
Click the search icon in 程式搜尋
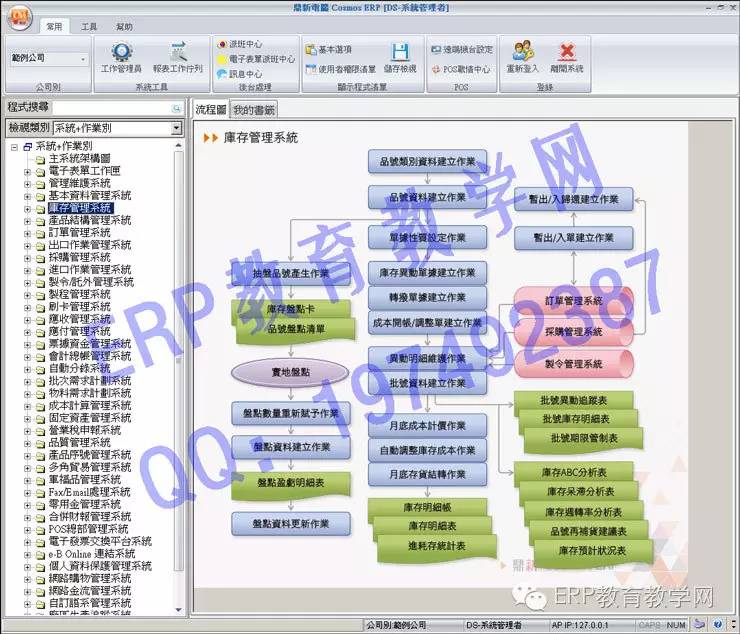(177, 107)
